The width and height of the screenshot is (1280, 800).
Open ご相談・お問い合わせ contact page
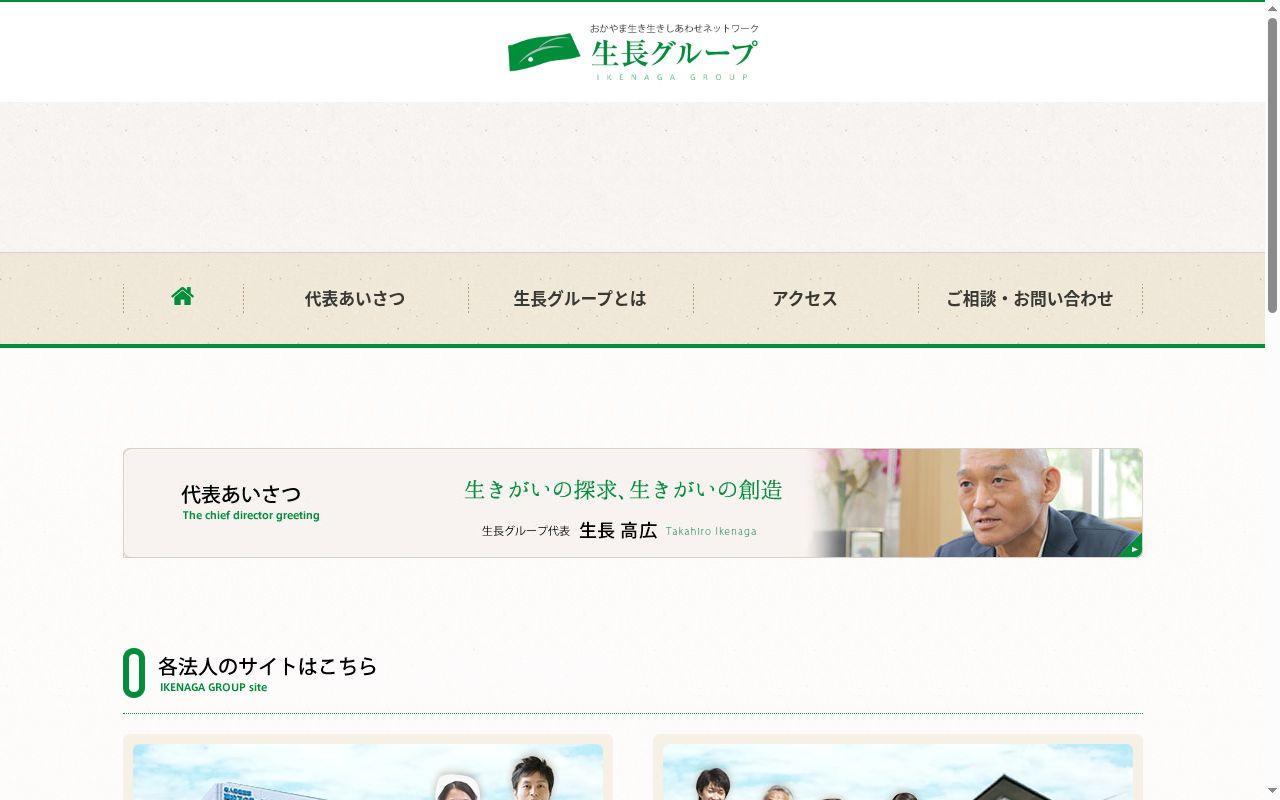[1030, 298]
